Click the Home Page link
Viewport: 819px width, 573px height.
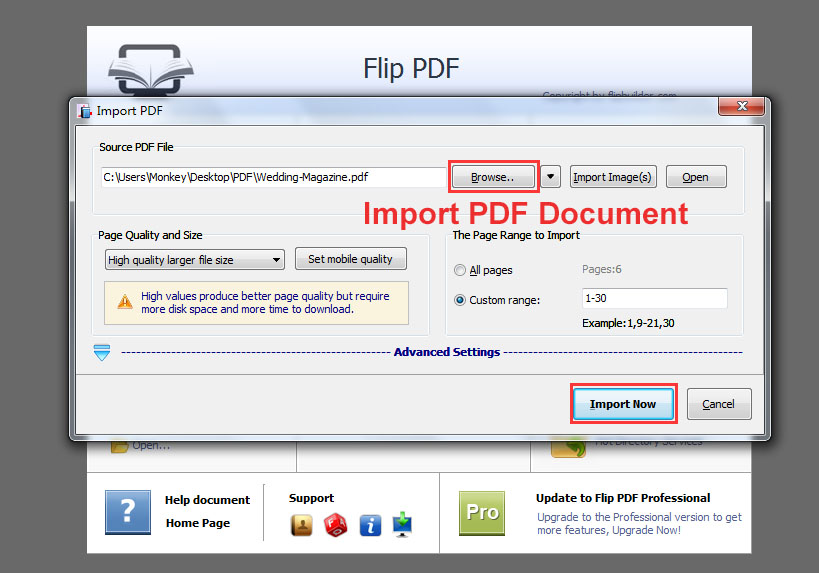click(198, 523)
